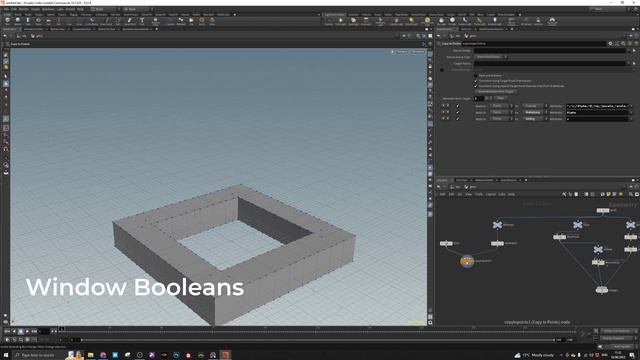Open Houdini app in Windows taskbar
This screenshot has width=640, height=360.
coord(225,355)
